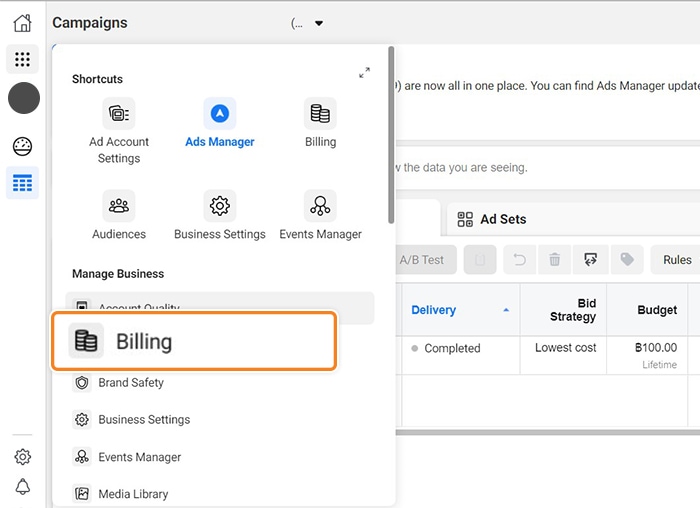700x508 pixels.
Task: Click the Completed delivery status cell
Action: coord(461,355)
